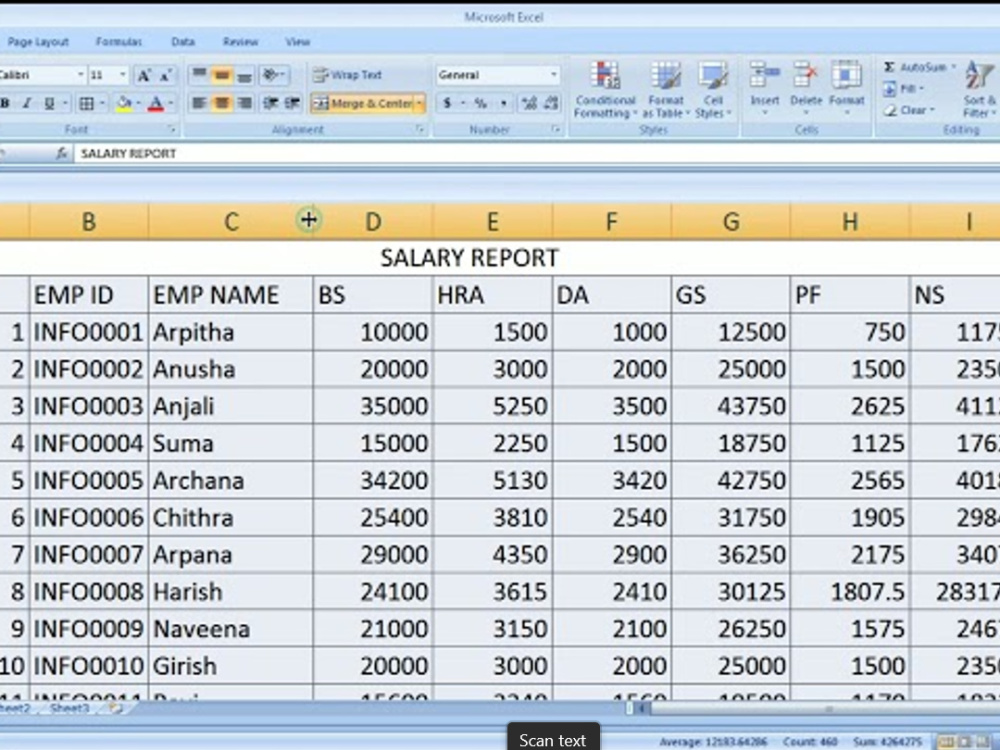Click the Decrease Font Size icon

(166, 75)
